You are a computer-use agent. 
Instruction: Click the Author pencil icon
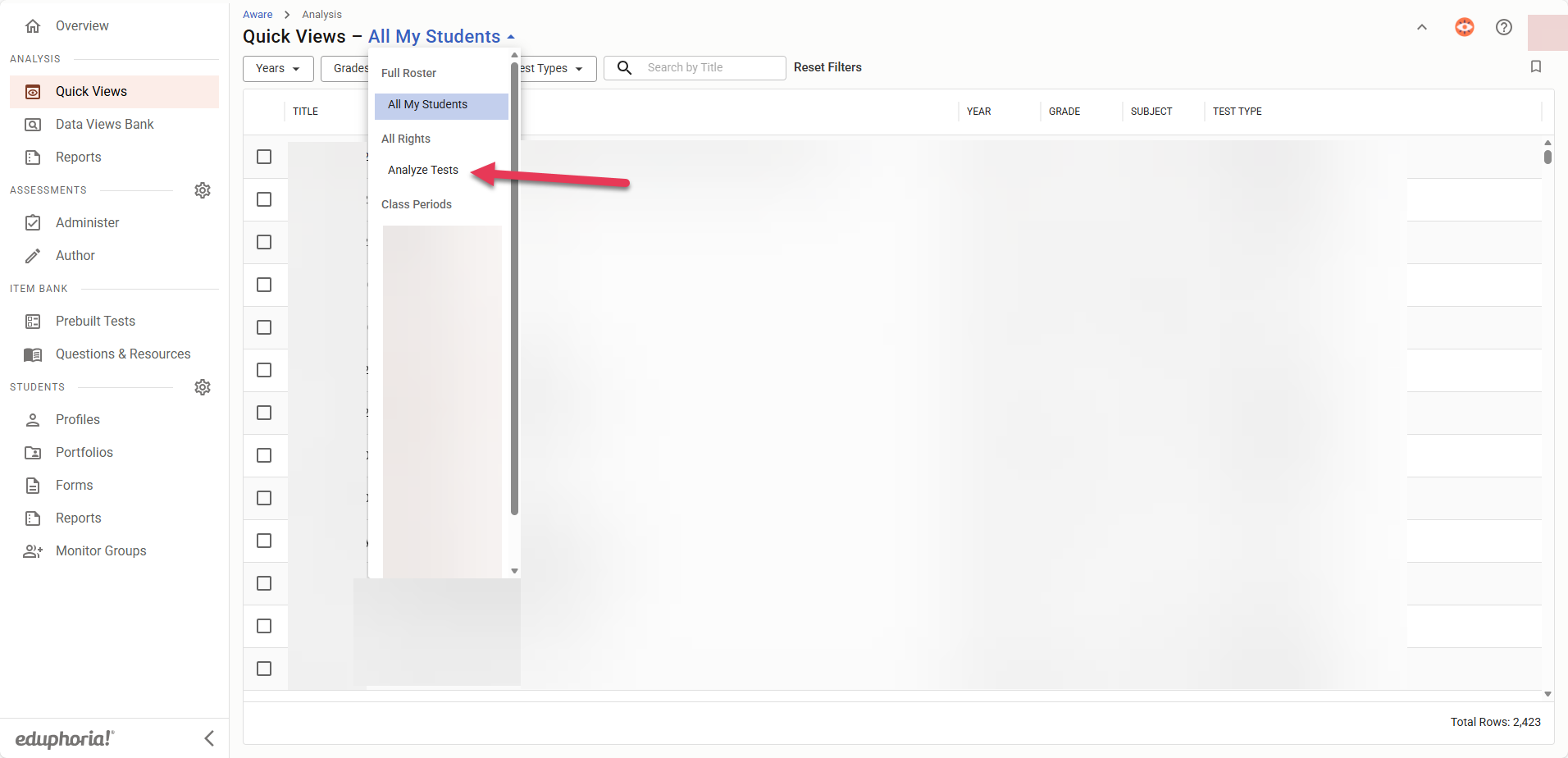pyautogui.click(x=33, y=256)
